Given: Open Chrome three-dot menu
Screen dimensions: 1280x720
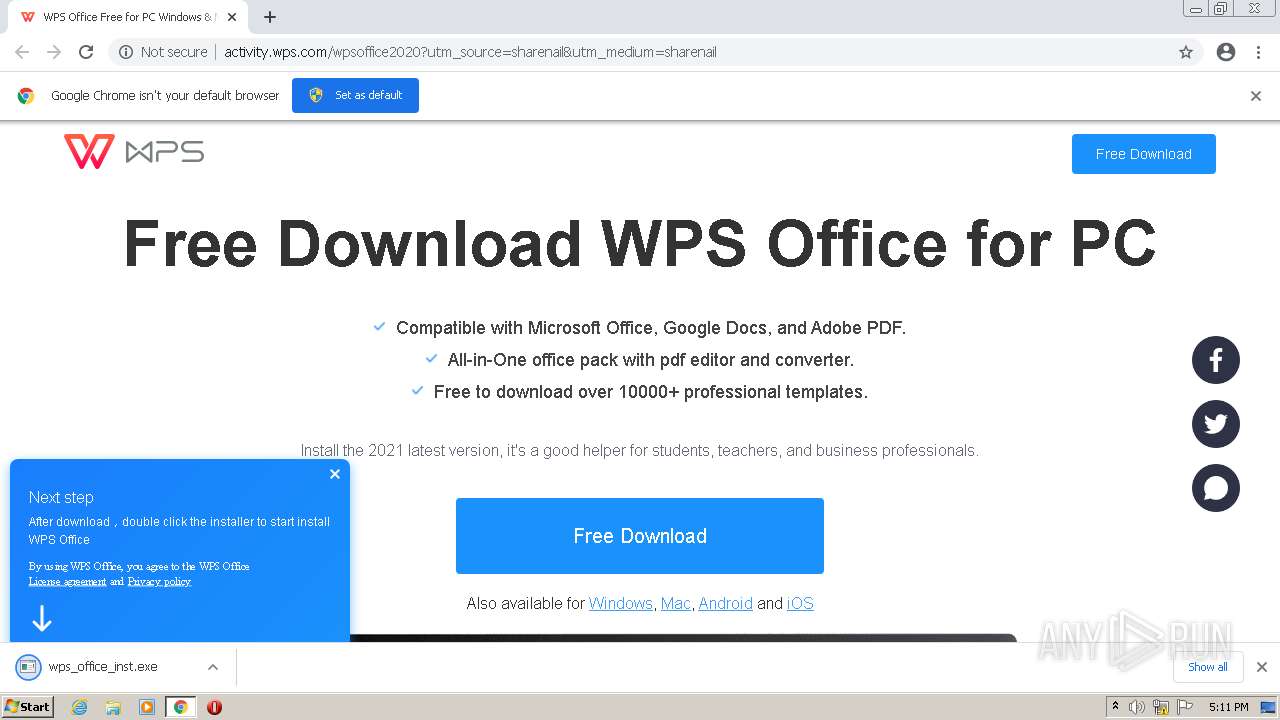Looking at the screenshot, I should 1258,52.
